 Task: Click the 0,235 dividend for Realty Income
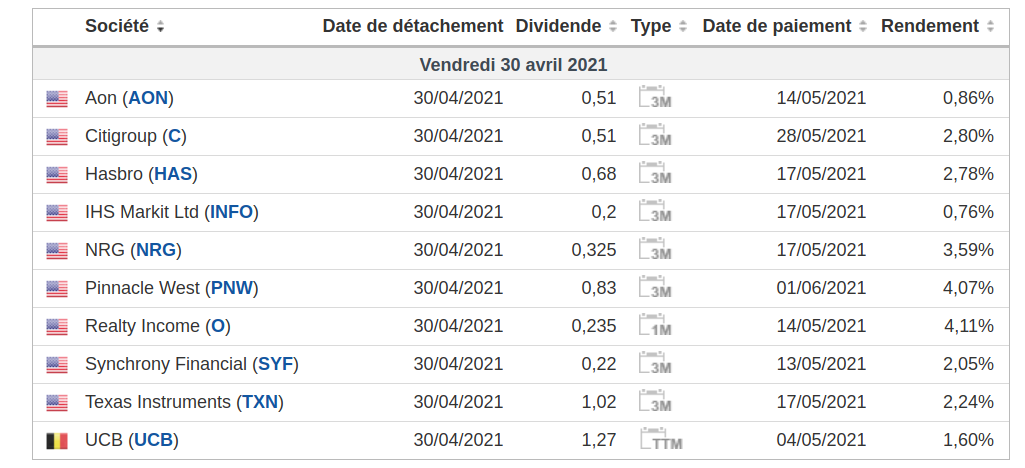pyautogui.click(x=594, y=326)
